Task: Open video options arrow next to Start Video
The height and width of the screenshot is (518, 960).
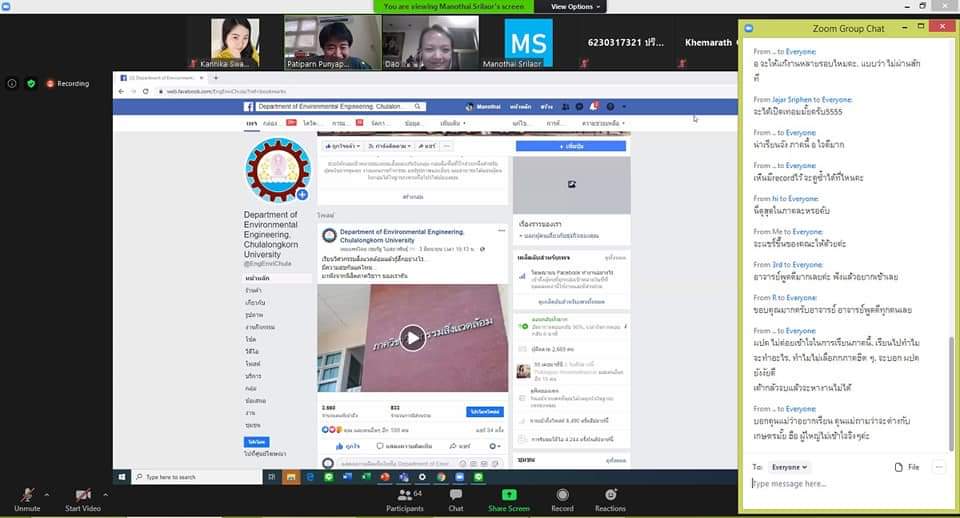Action: (x=106, y=495)
